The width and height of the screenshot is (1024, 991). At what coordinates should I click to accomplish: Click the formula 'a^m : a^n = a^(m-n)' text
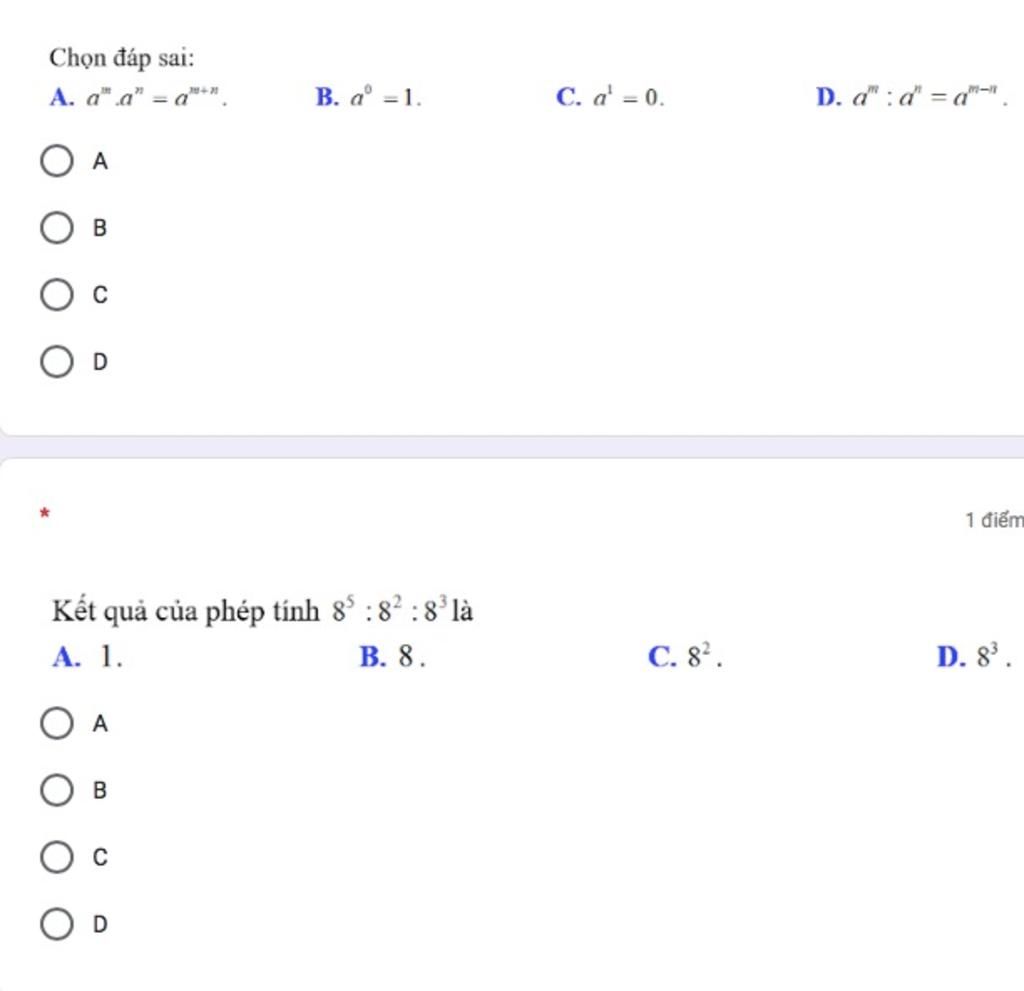tap(930, 98)
